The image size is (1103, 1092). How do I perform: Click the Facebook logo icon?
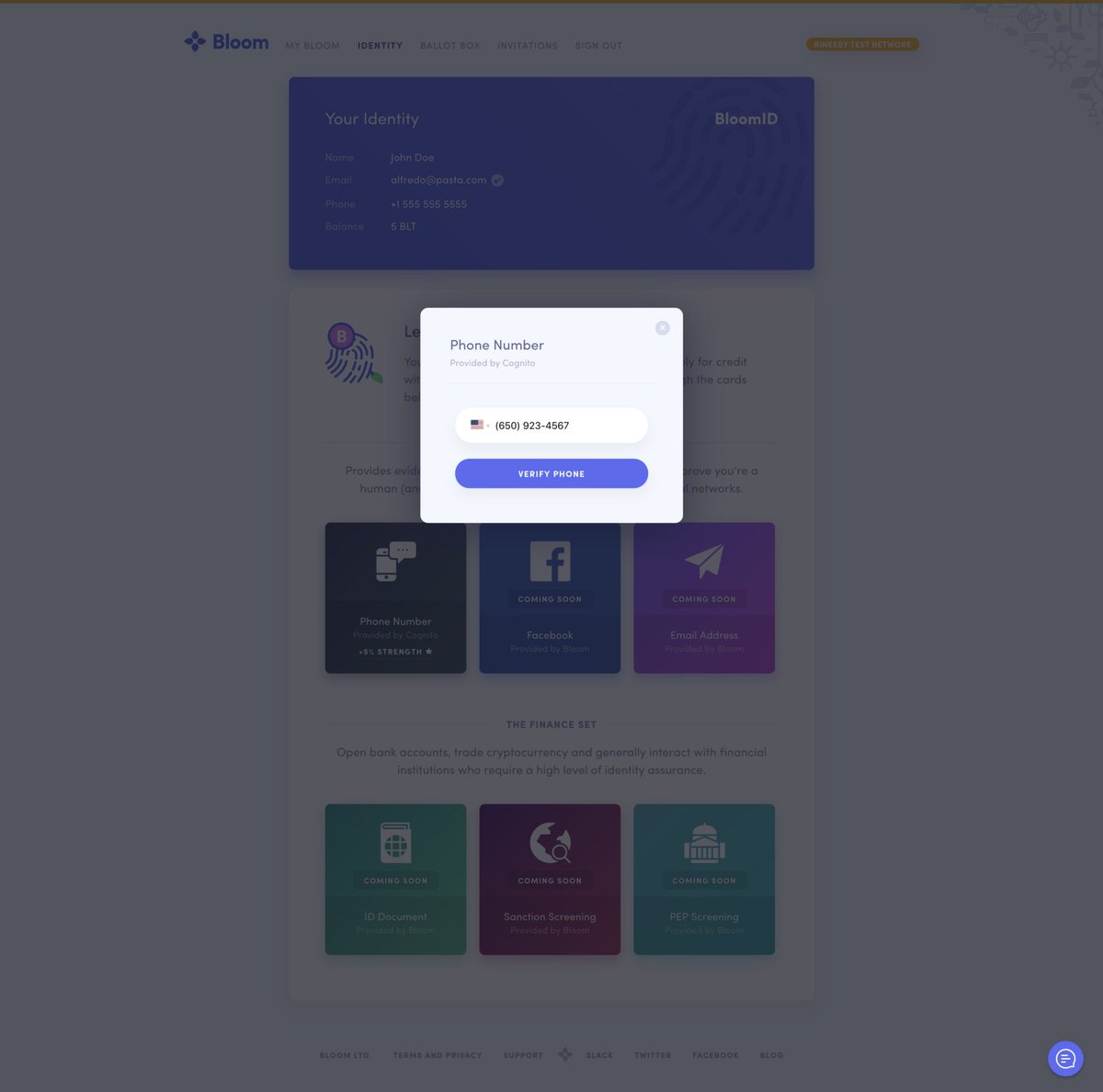[550, 561]
